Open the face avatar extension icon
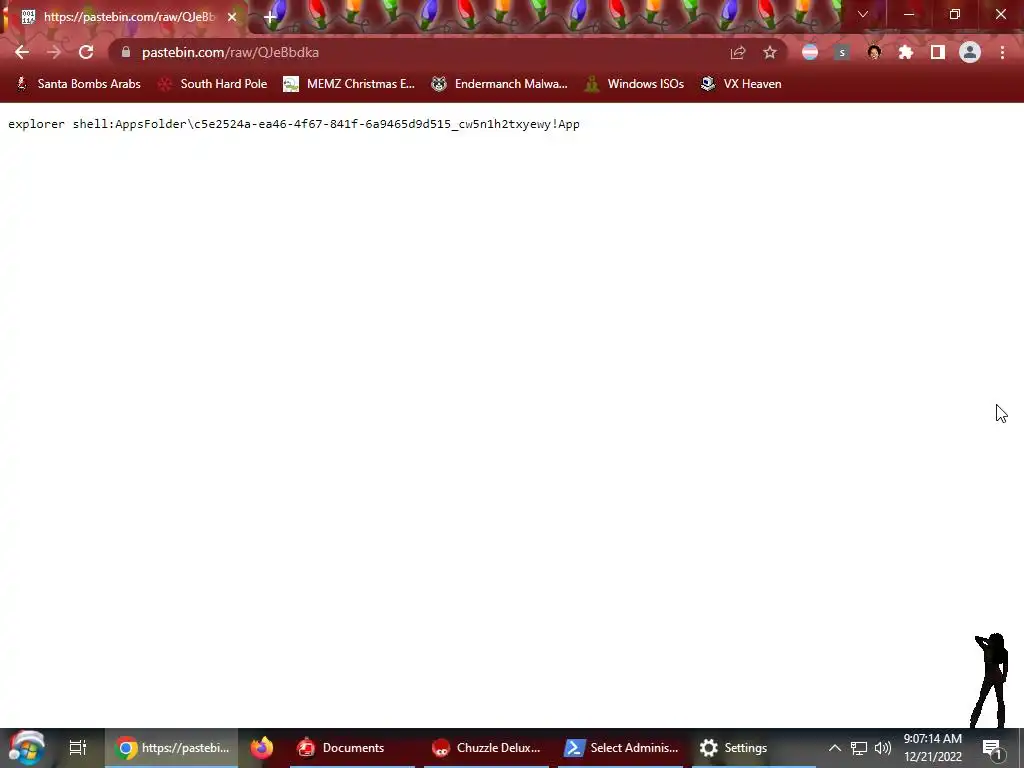This screenshot has width=1024, height=768. [874, 52]
